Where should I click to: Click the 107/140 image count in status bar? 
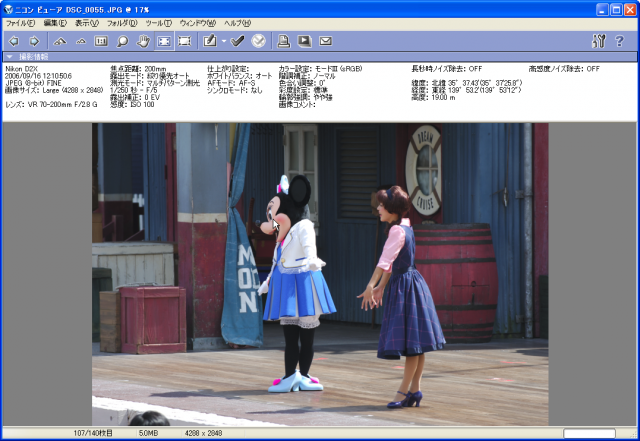coord(93,433)
